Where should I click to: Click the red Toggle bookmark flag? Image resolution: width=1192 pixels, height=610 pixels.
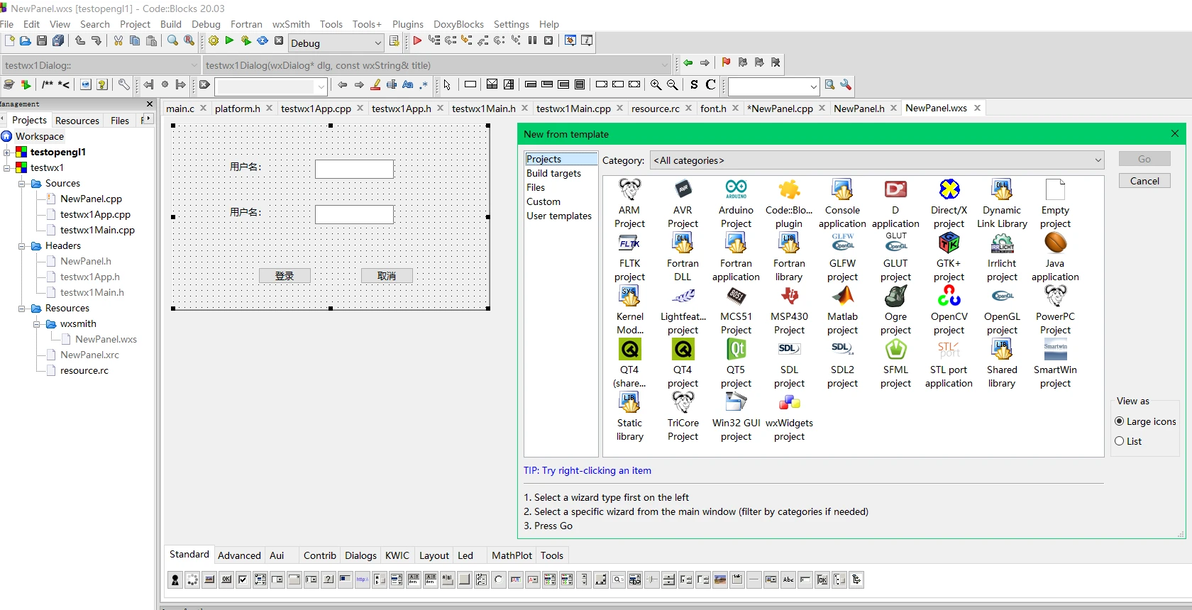click(x=726, y=62)
